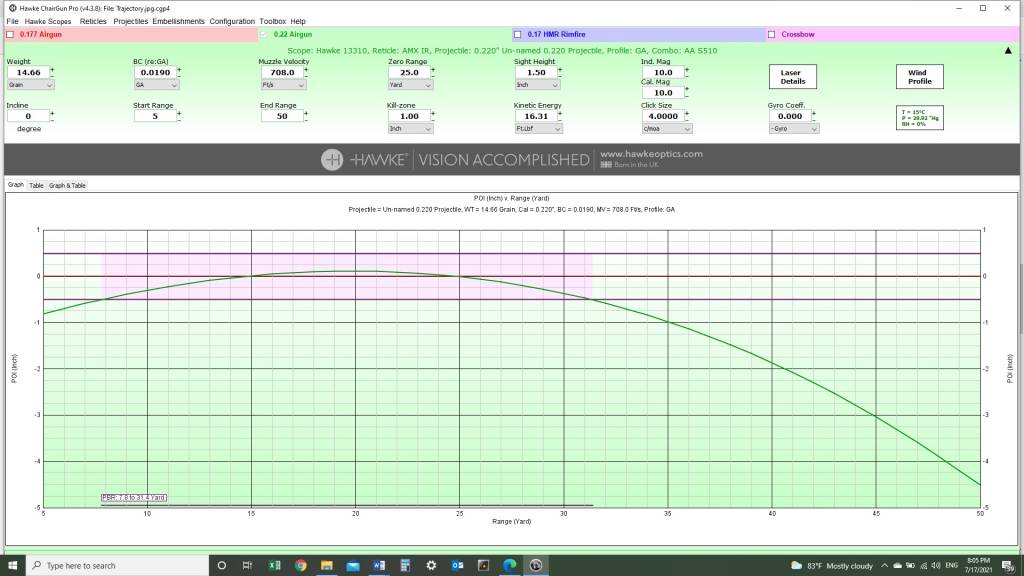Increase Zero Range with plus button
This screenshot has width=1024, height=576.
point(432,70)
